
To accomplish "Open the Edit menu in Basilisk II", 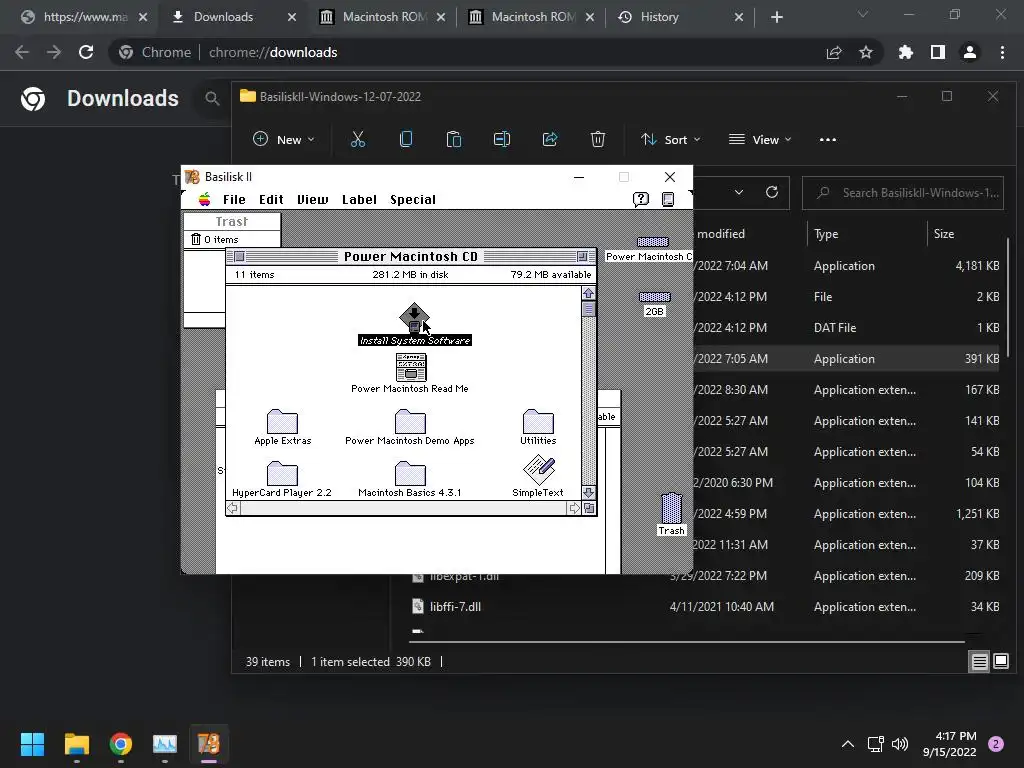I will [x=271, y=200].
